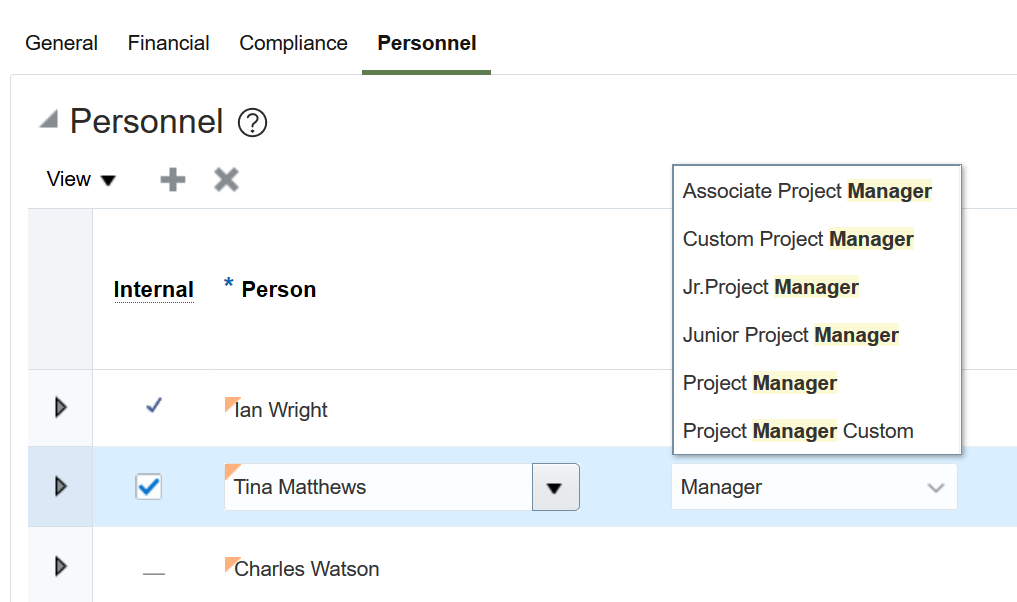
Task: Choose Custom Project Manager option
Action: click(798, 239)
